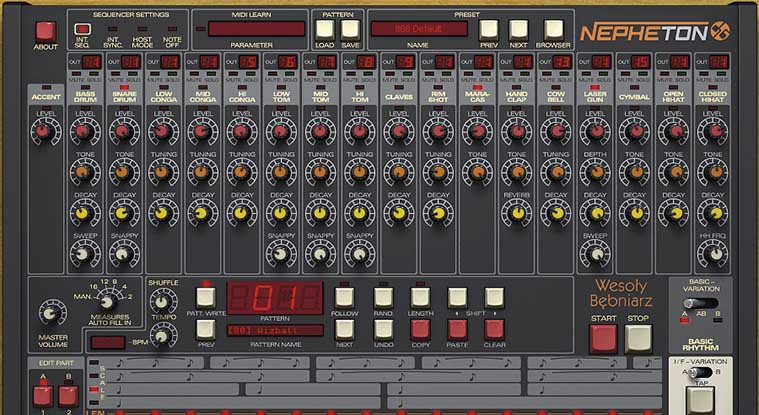Select the Laser Gun instrument label
This screenshot has width=759, height=415.
click(x=595, y=96)
